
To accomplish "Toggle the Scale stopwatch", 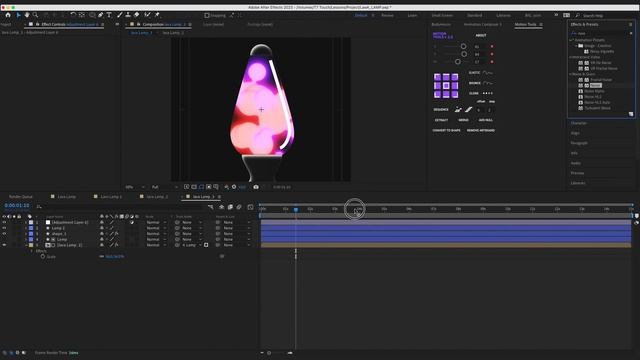I will click(x=43, y=257).
